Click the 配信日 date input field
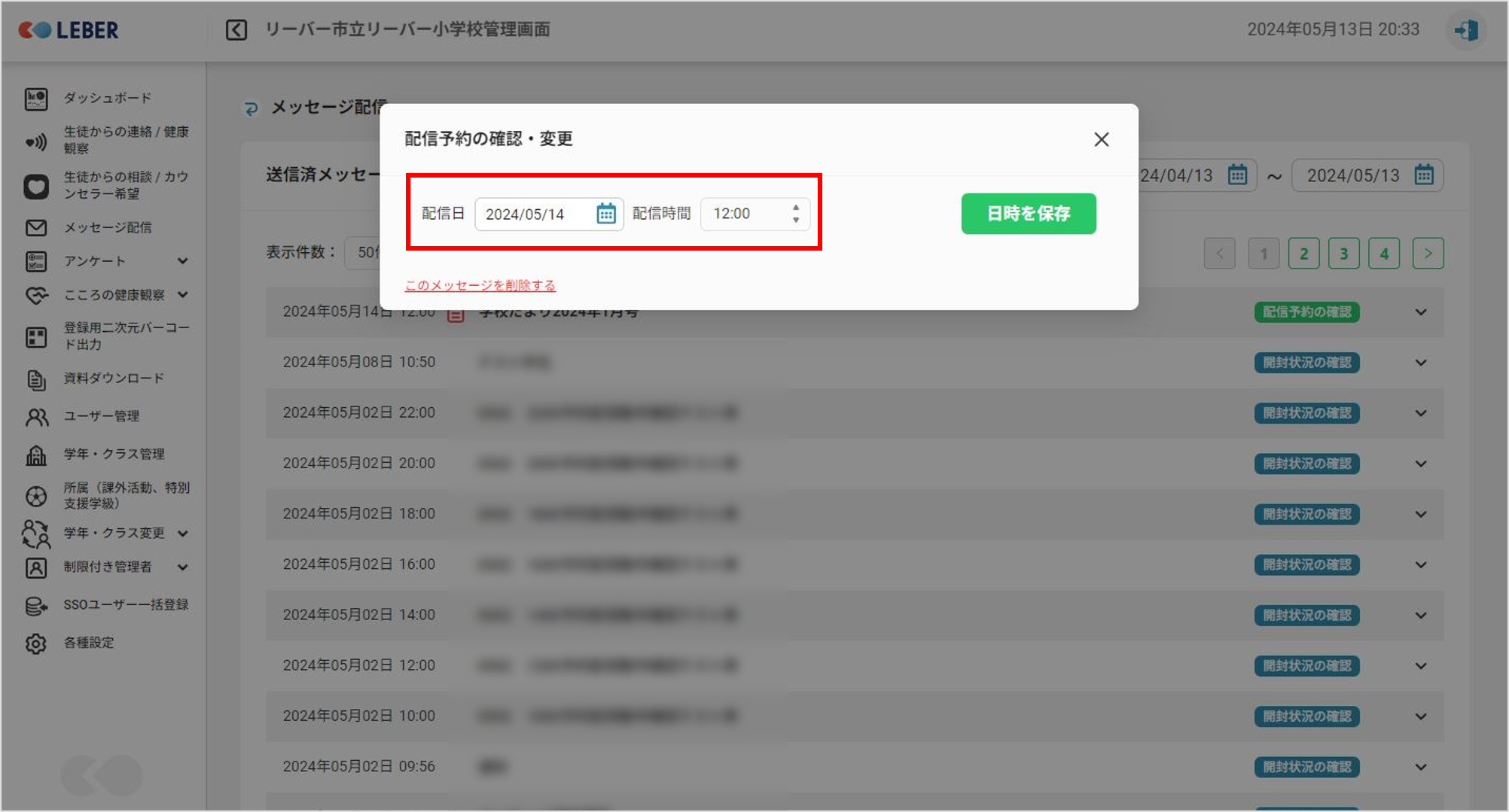This screenshot has width=1509, height=812. (536, 214)
